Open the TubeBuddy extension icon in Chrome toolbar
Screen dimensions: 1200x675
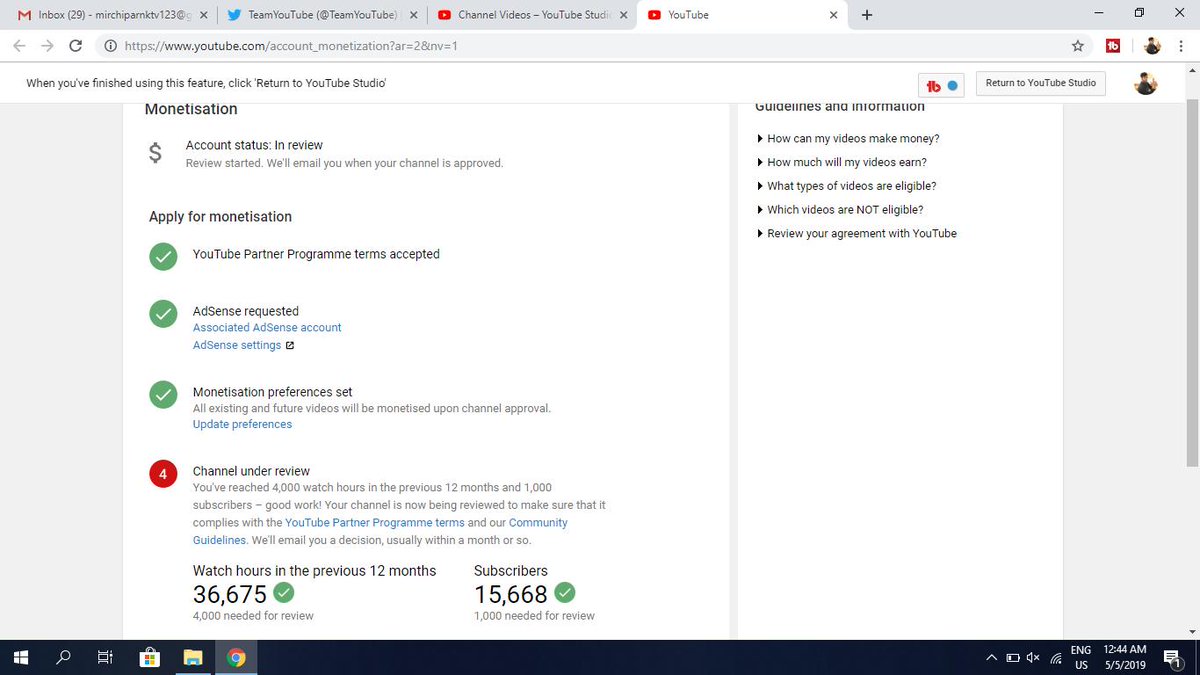tap(1112, 46)
